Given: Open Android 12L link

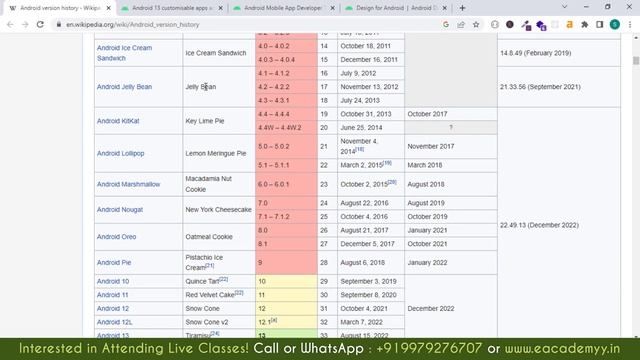Looking at the screenshot, I should (115, 322).
